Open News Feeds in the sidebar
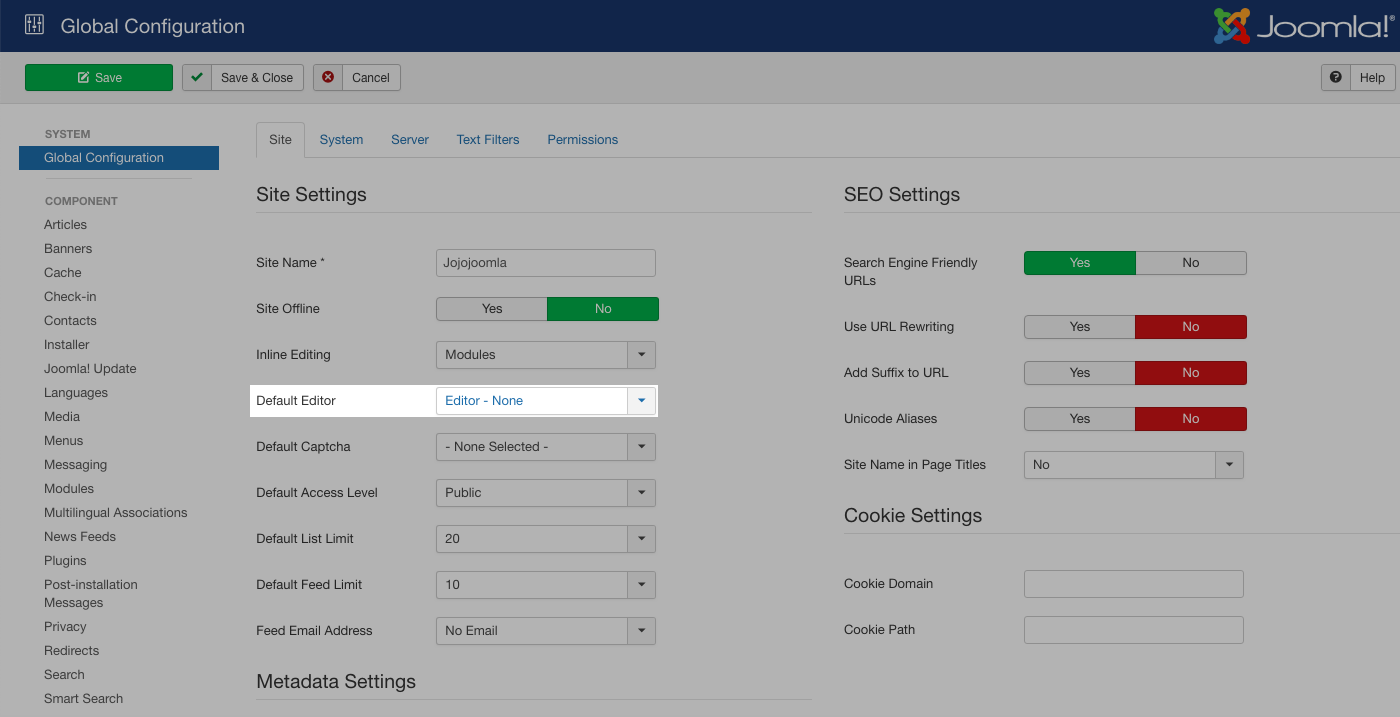The image size is (1400, 717). (80, 537)
